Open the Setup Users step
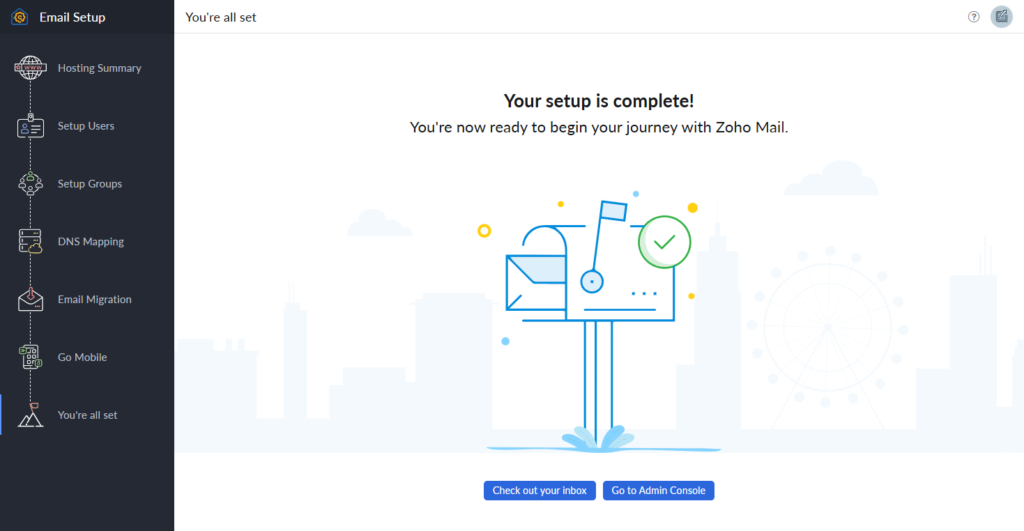 86,126
